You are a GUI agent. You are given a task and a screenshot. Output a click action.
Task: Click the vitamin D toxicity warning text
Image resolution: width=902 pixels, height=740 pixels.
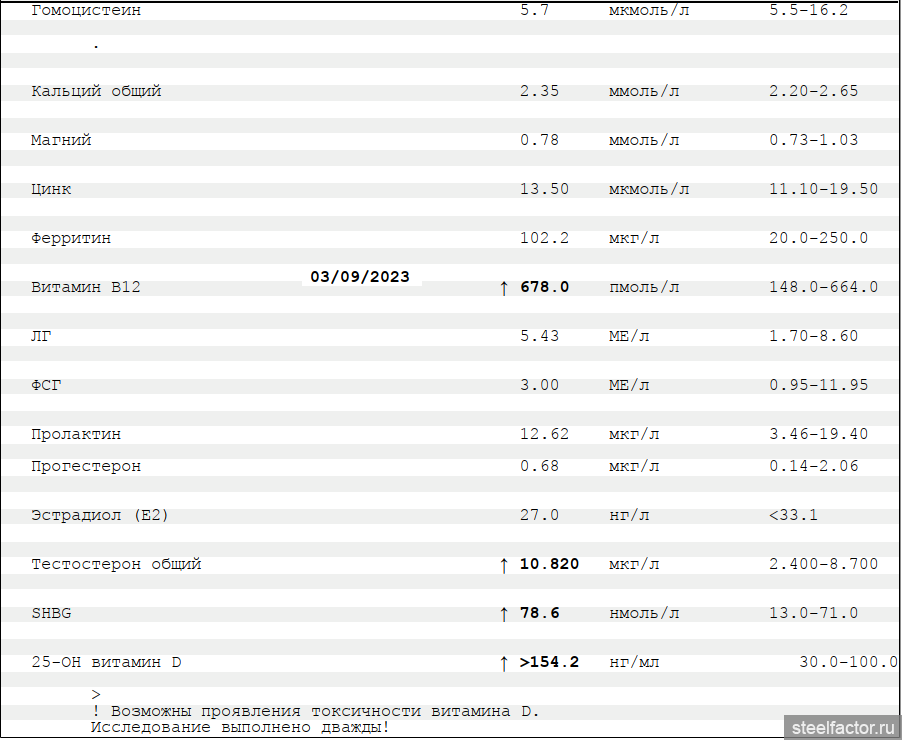[315, 711]
